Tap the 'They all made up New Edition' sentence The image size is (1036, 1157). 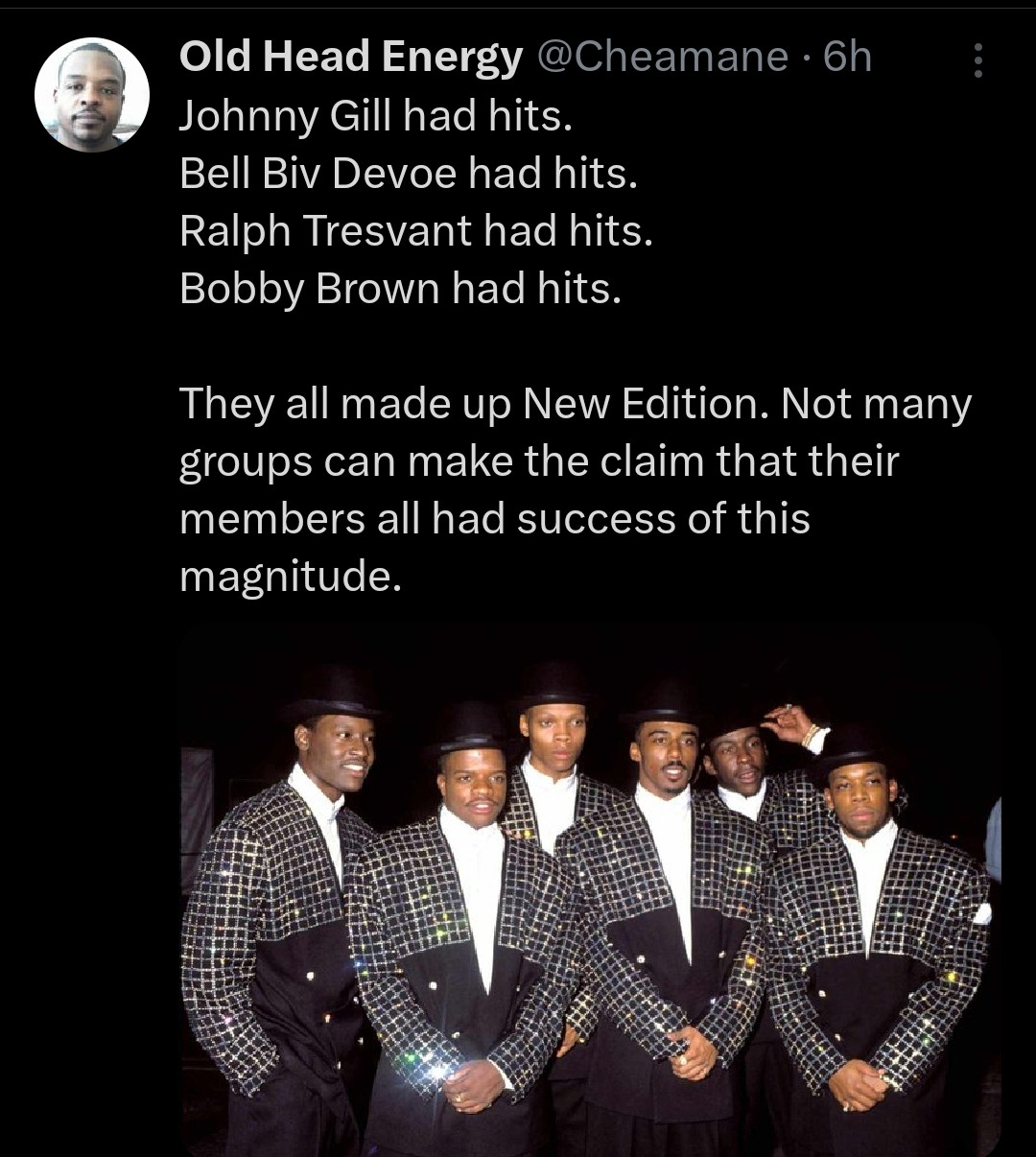coord(475,405)
